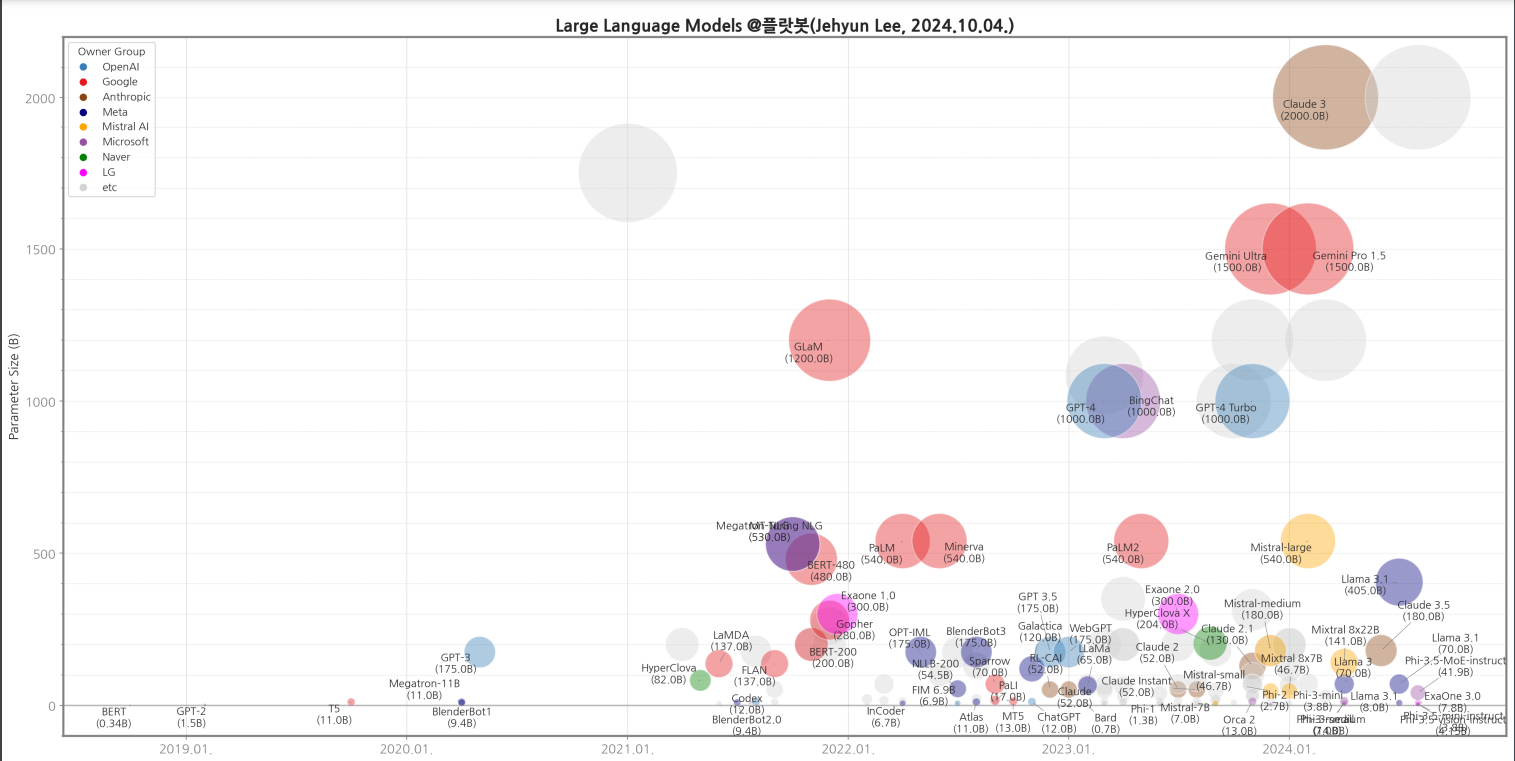Click the InCoder (6.7B) label
The image size is (1515, 761).
886,717
